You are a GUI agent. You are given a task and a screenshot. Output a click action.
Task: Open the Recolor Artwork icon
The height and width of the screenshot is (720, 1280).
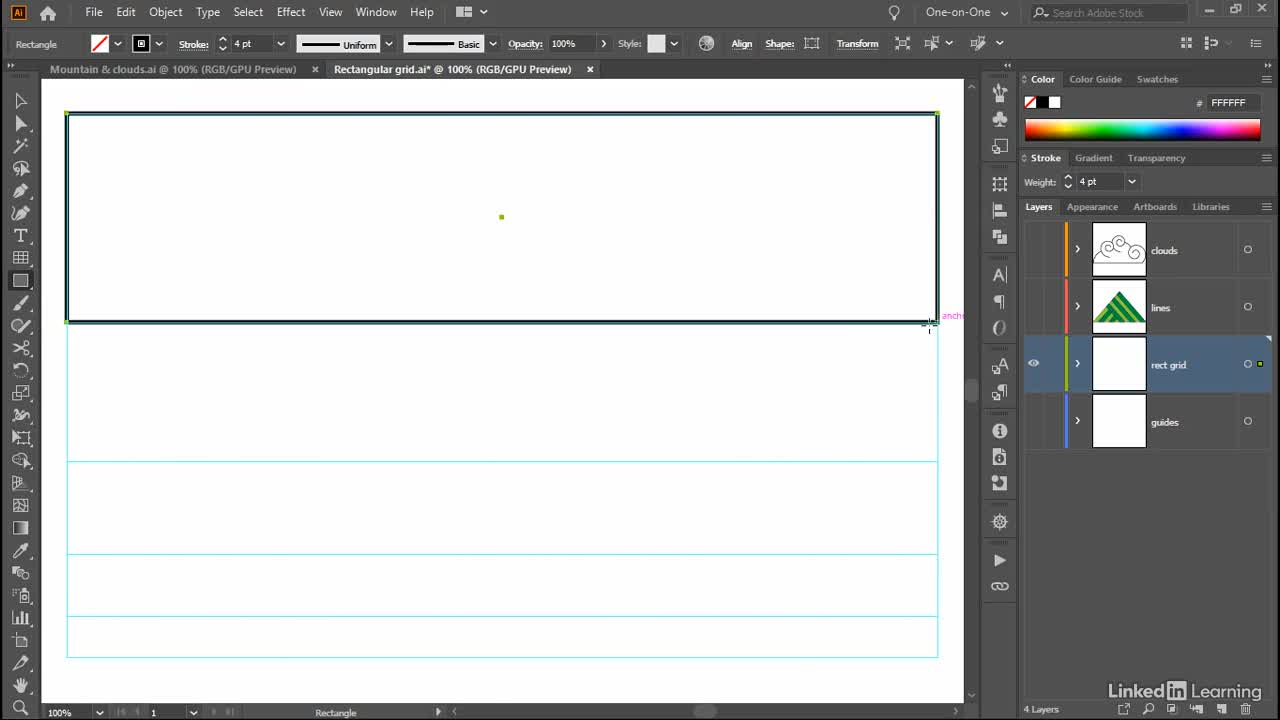(706, 43)
